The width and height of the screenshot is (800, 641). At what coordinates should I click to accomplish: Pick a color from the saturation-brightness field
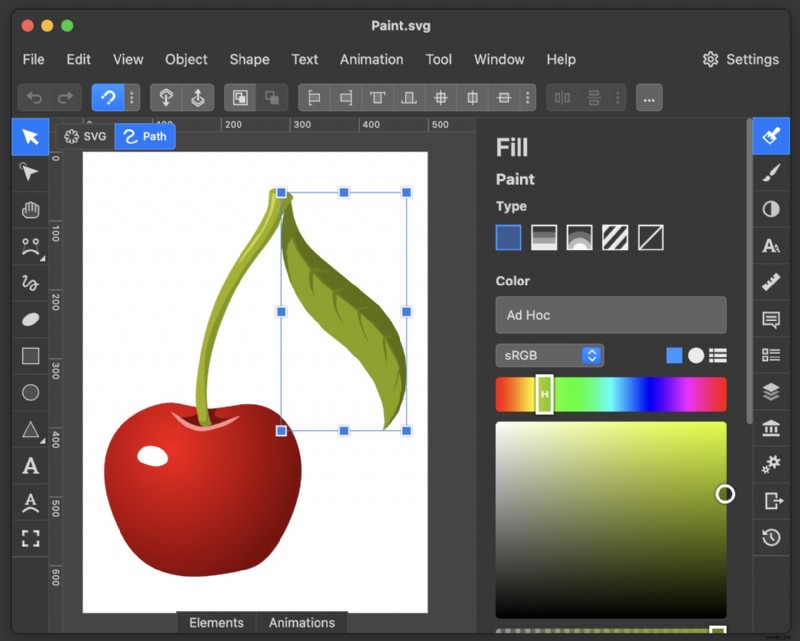(x=610, y=520)
